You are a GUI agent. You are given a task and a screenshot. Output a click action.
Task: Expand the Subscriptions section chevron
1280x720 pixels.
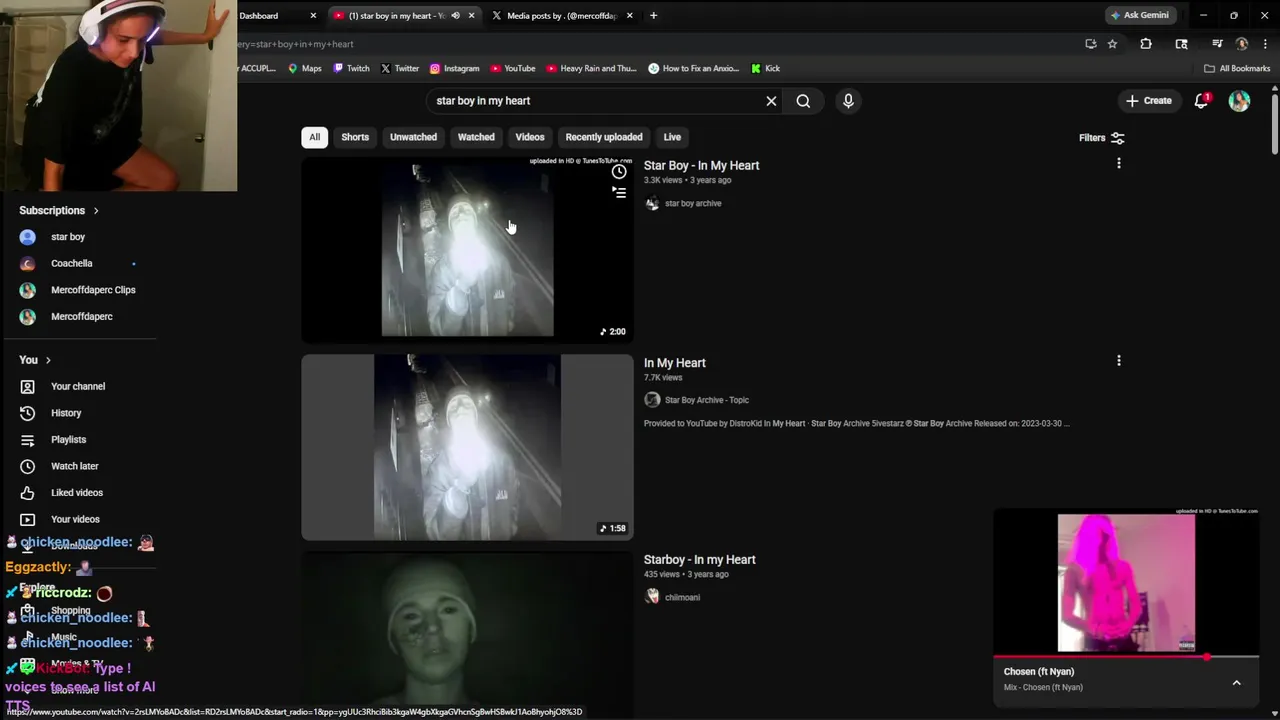[96, 211]
